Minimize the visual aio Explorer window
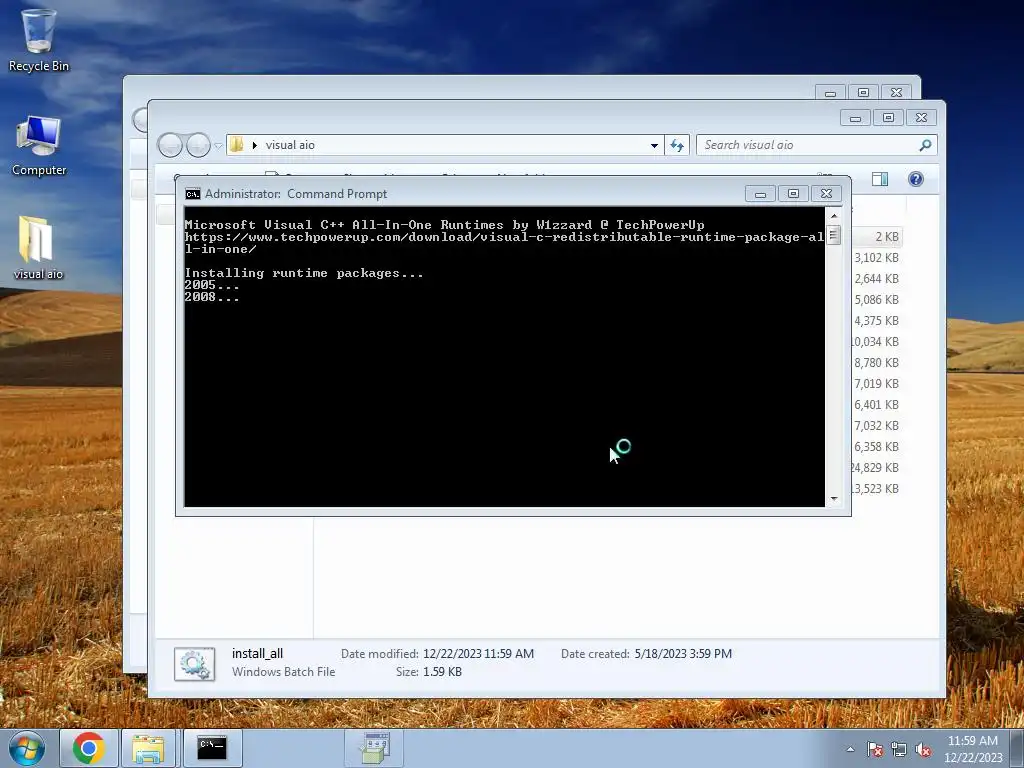The width and height of the screenshot is (1024, 768). pos(856,118)
